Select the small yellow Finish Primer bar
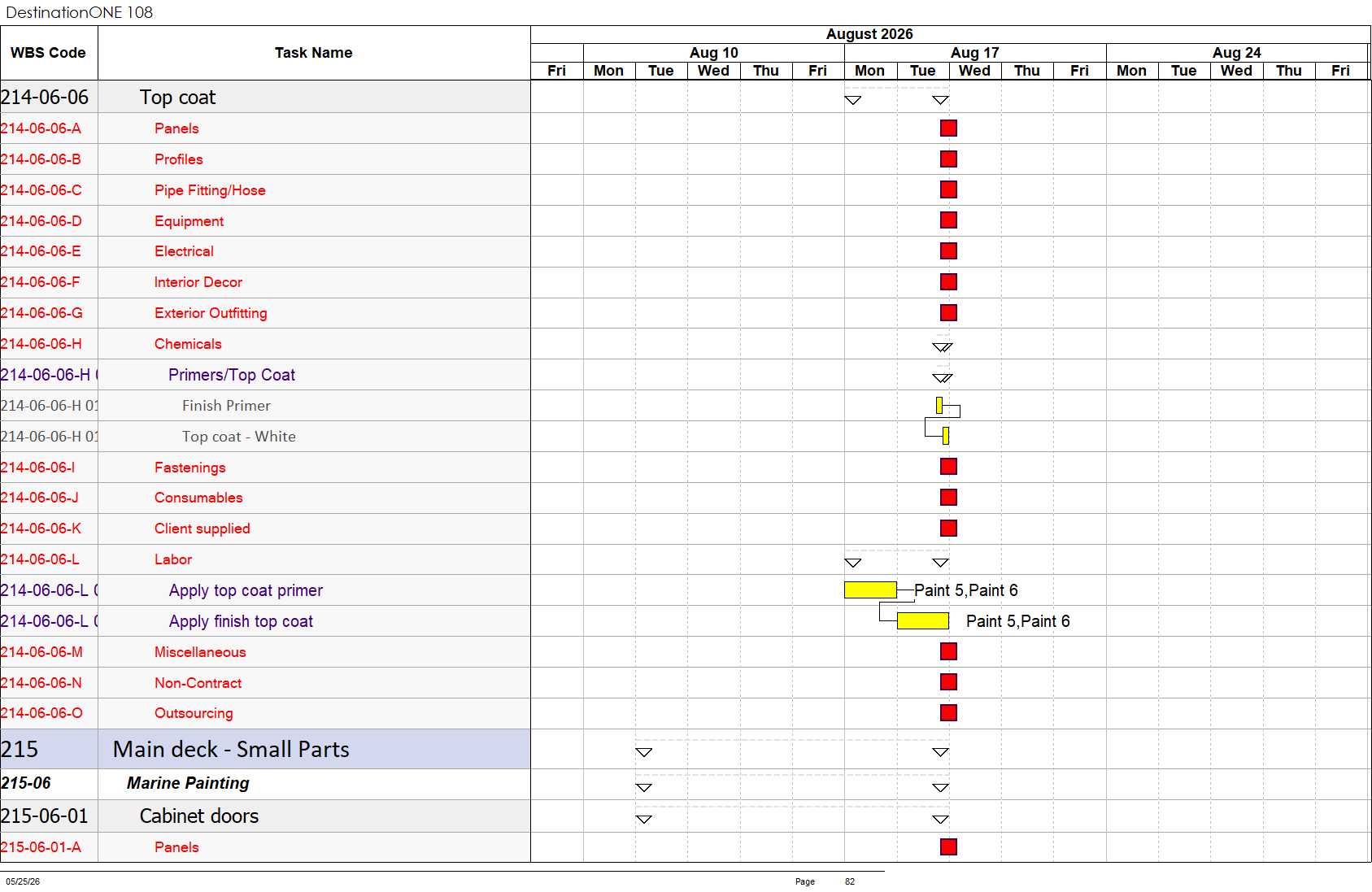 (x=939, y=405)
